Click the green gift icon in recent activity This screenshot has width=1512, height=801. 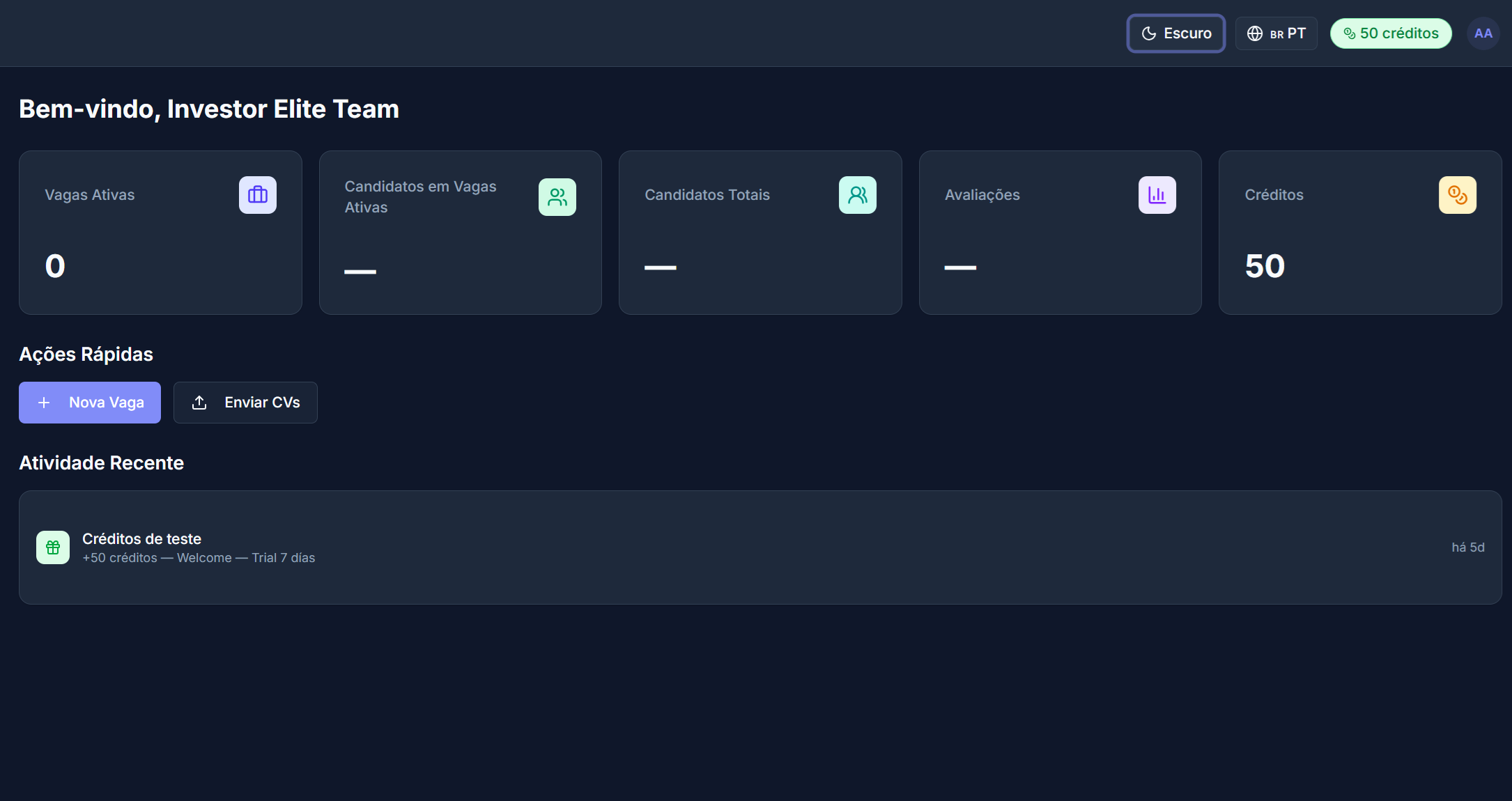(x=53, y=547)
